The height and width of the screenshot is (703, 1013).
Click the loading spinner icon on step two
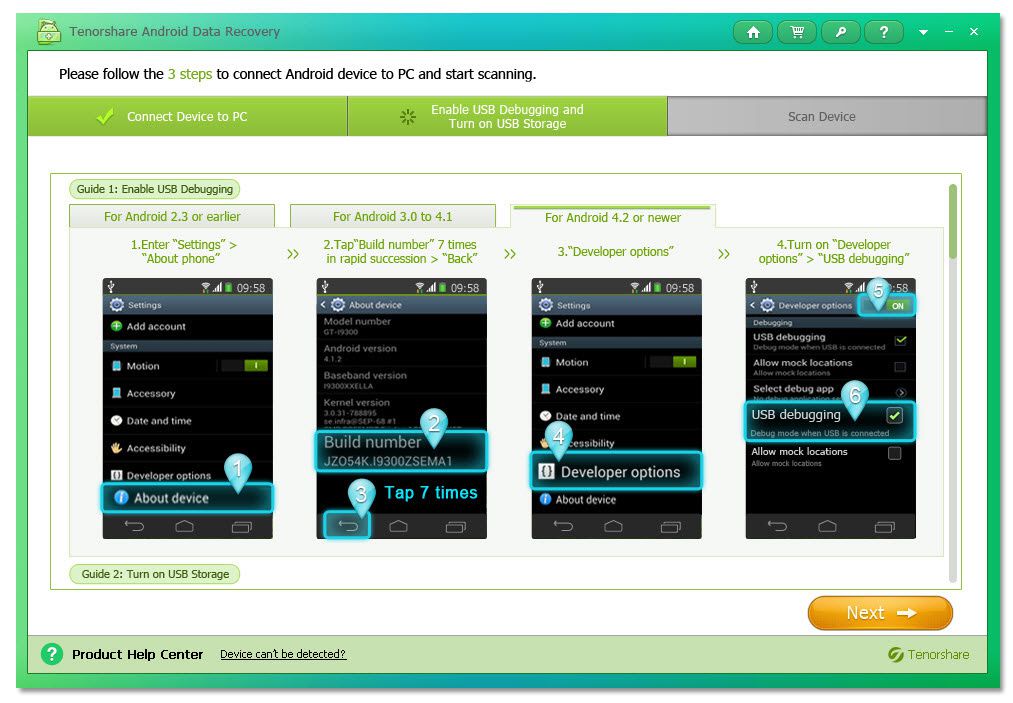(408, 117)
